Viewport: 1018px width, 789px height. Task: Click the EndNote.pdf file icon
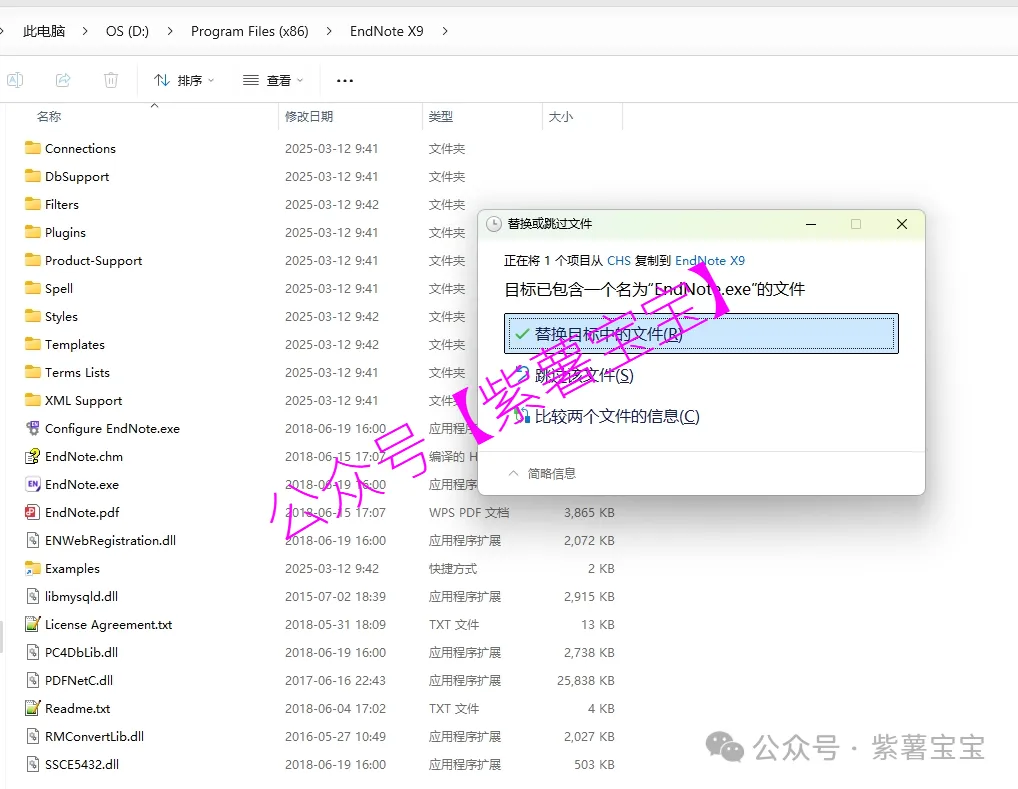pos(32,512)
